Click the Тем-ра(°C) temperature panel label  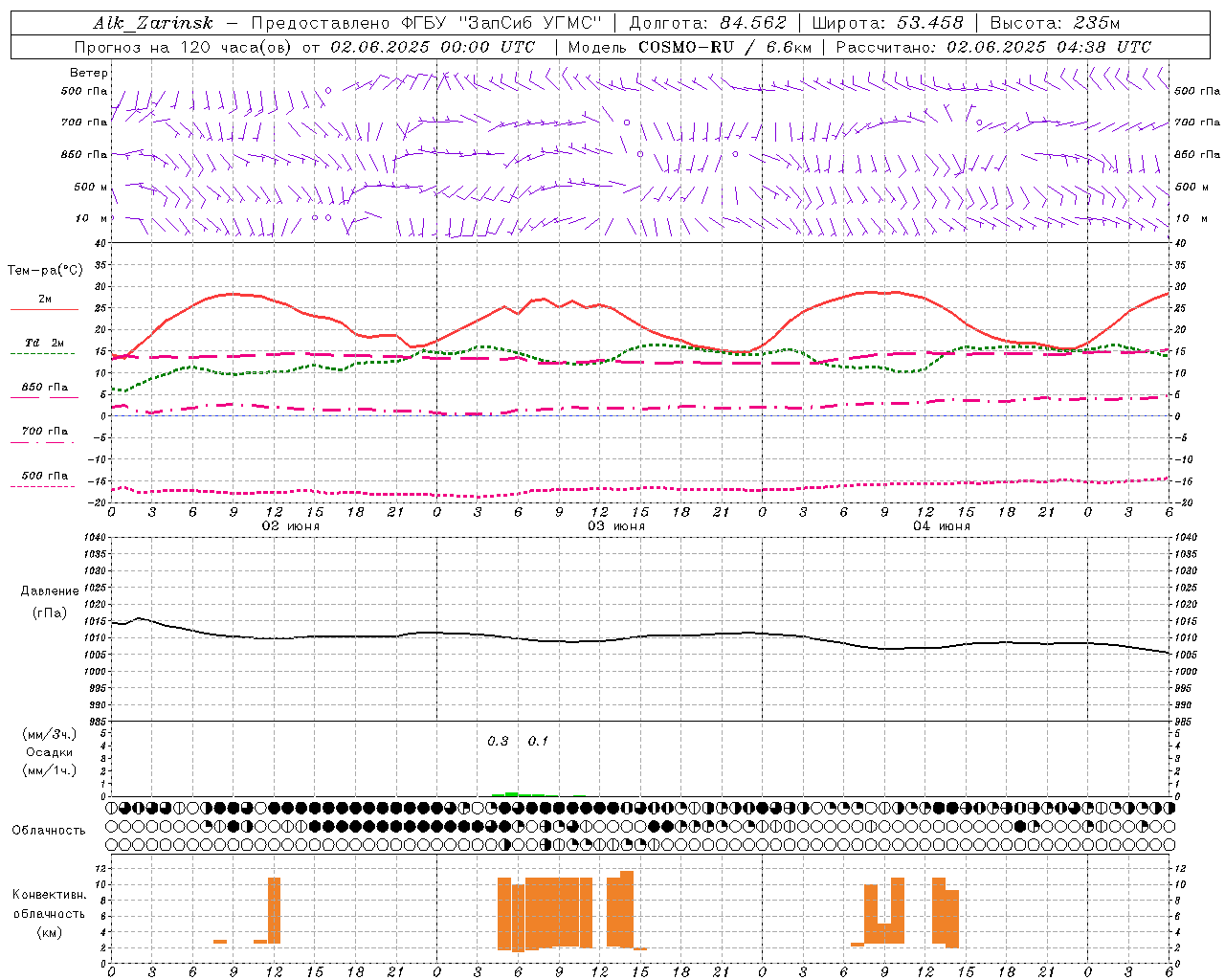[45, 271]
